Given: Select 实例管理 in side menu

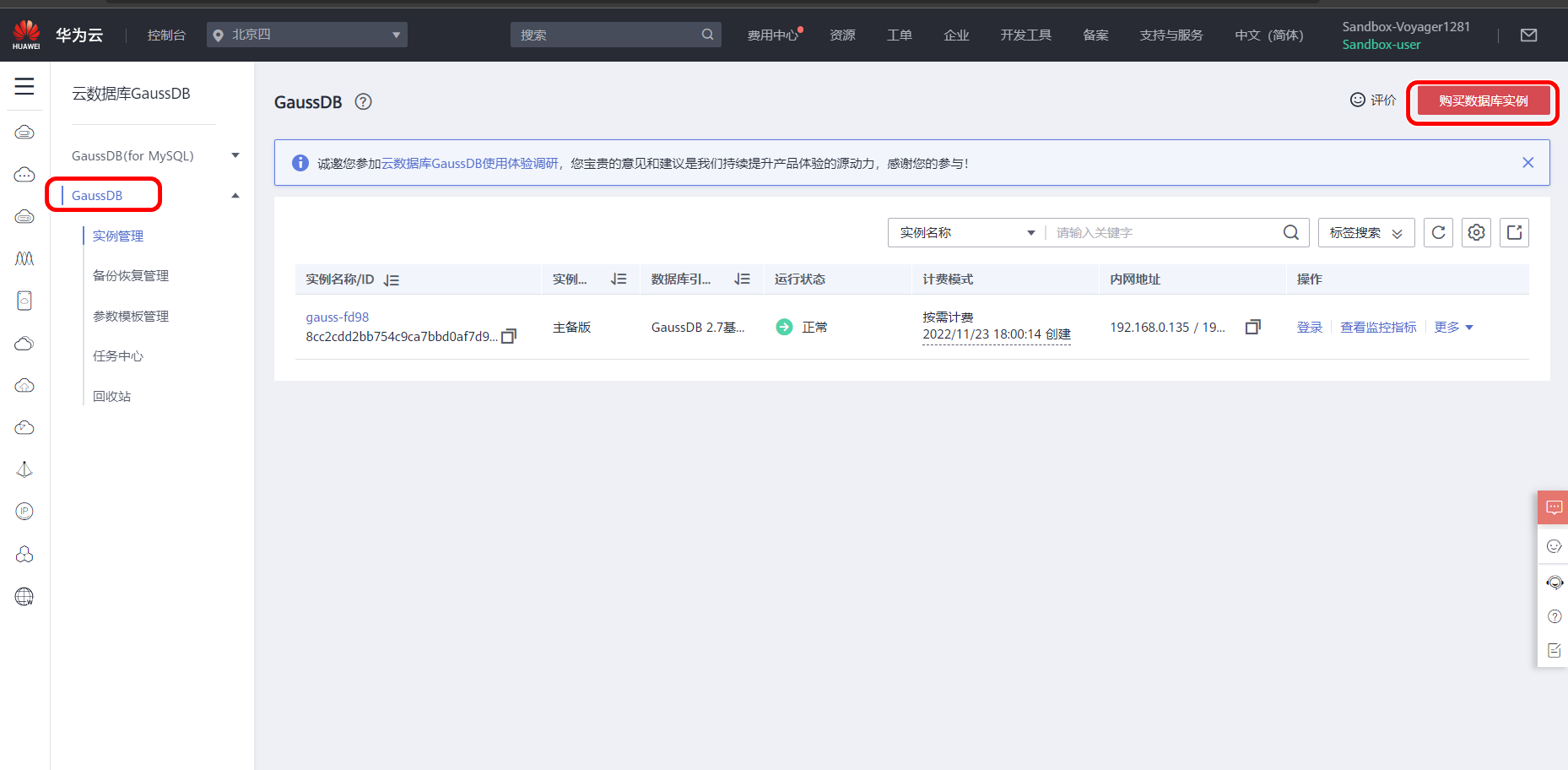Looking at the screenshot, I should (x=118, y=236).
